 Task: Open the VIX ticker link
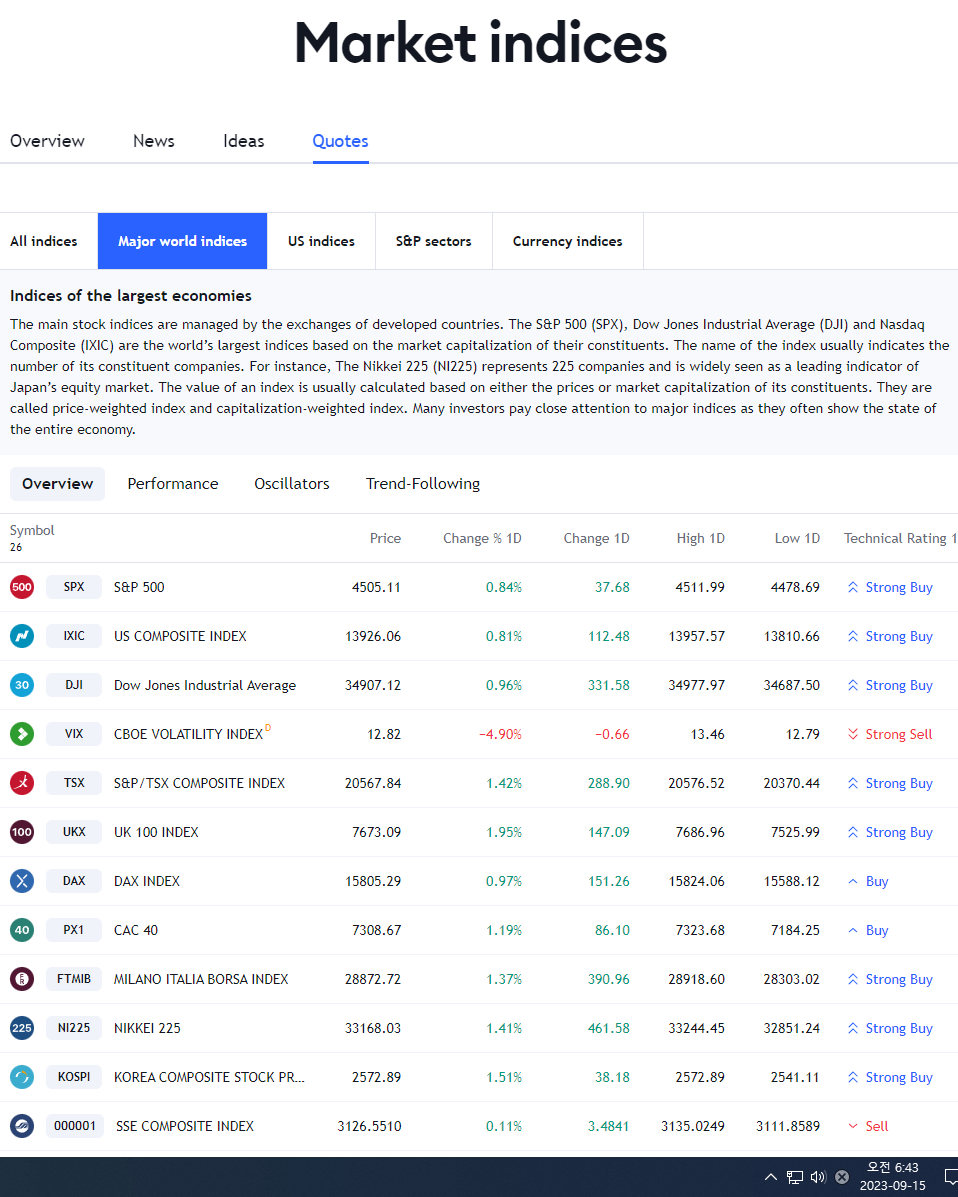(x=74, y=734)
